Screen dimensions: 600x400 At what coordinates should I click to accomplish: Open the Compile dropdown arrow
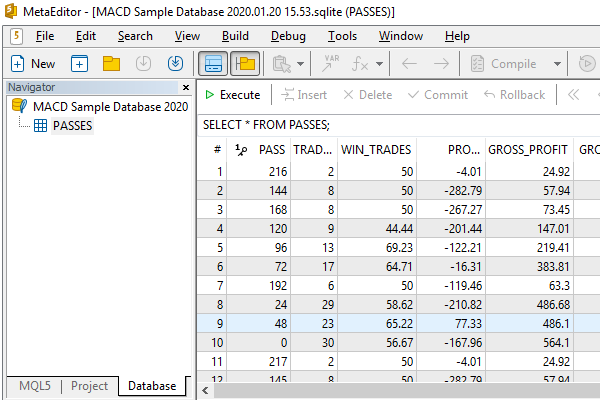[557, 64]
